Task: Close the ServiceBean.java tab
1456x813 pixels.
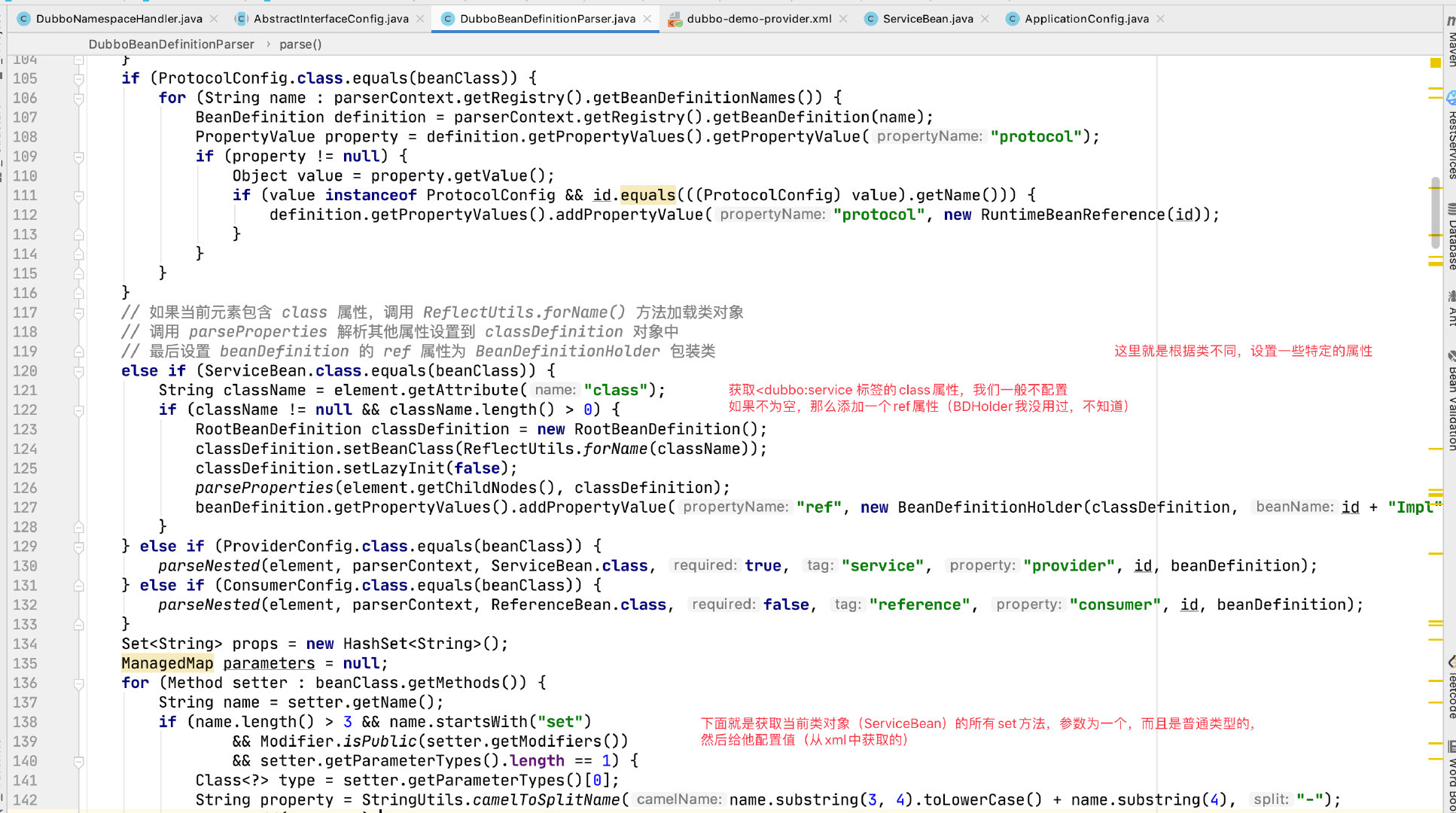Action: tap(985, 19)
